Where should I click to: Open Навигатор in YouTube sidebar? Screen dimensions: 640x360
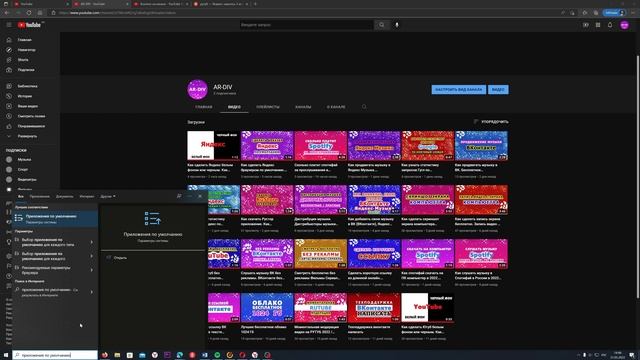[x=27, y=50]
